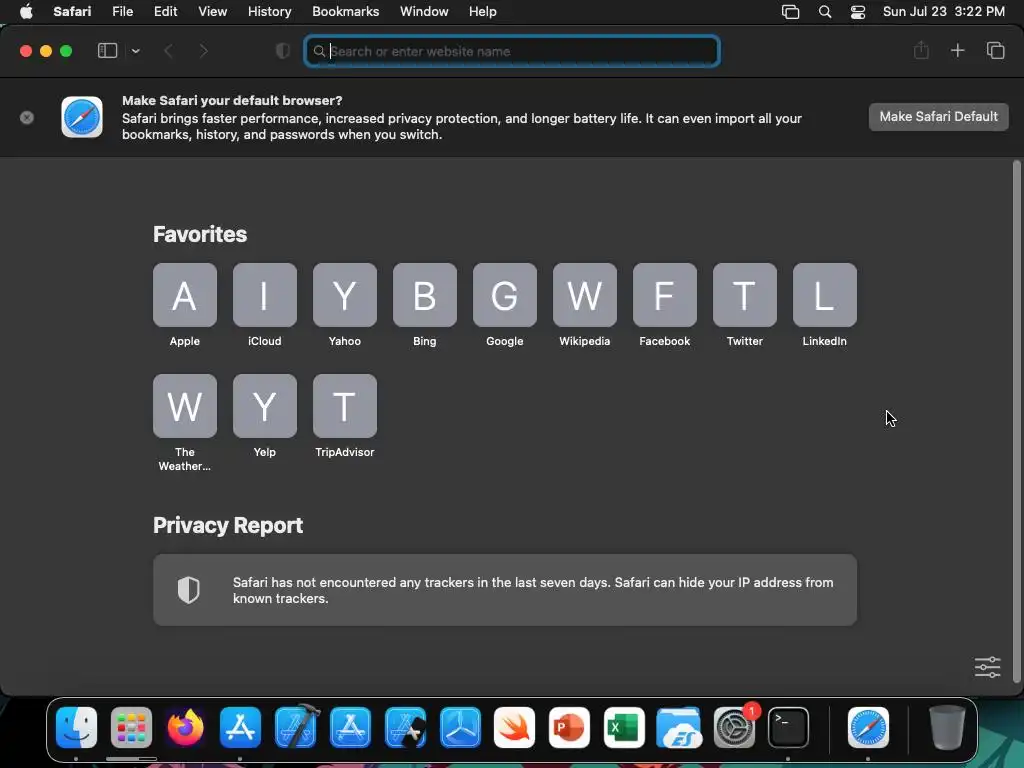Open the Yelp favorite tile
The image size is (1024, 768).
pyautogui.click(x=264, y=406)
